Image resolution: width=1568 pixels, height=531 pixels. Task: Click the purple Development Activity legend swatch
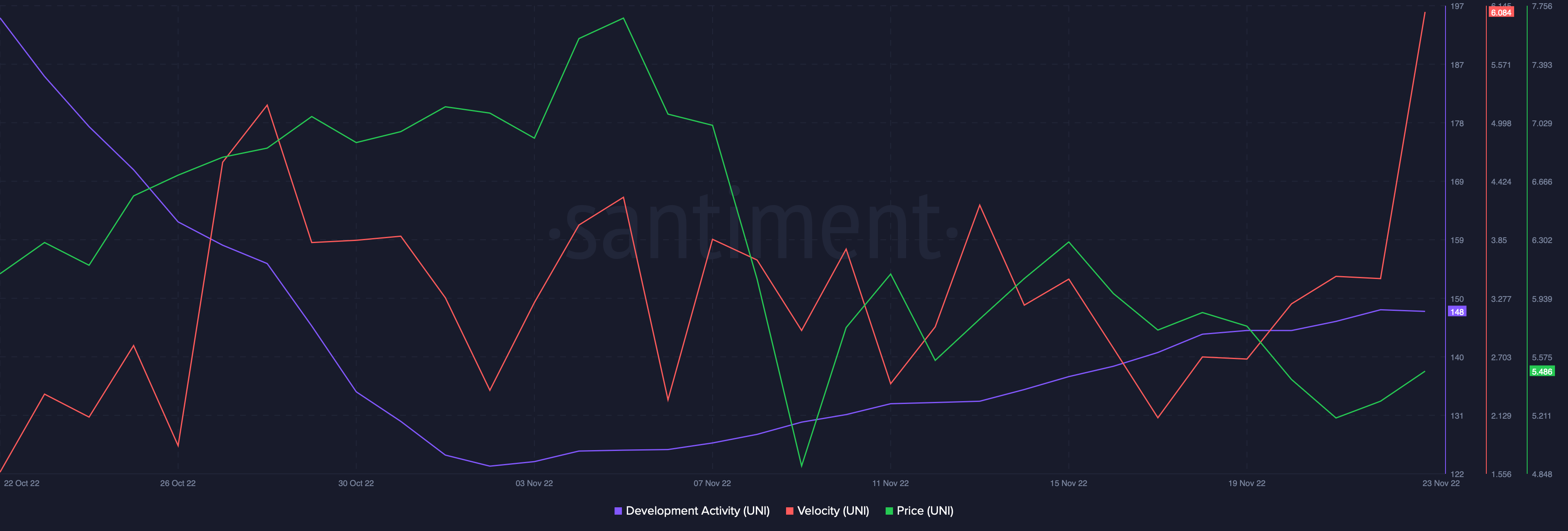(618, 511)
